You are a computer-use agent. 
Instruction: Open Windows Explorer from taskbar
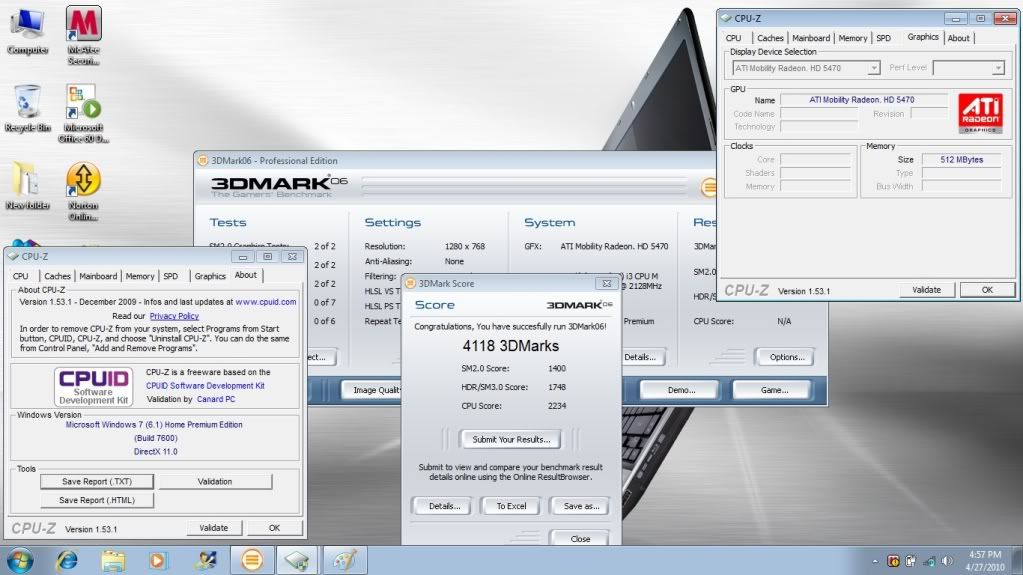coord(113,560)
